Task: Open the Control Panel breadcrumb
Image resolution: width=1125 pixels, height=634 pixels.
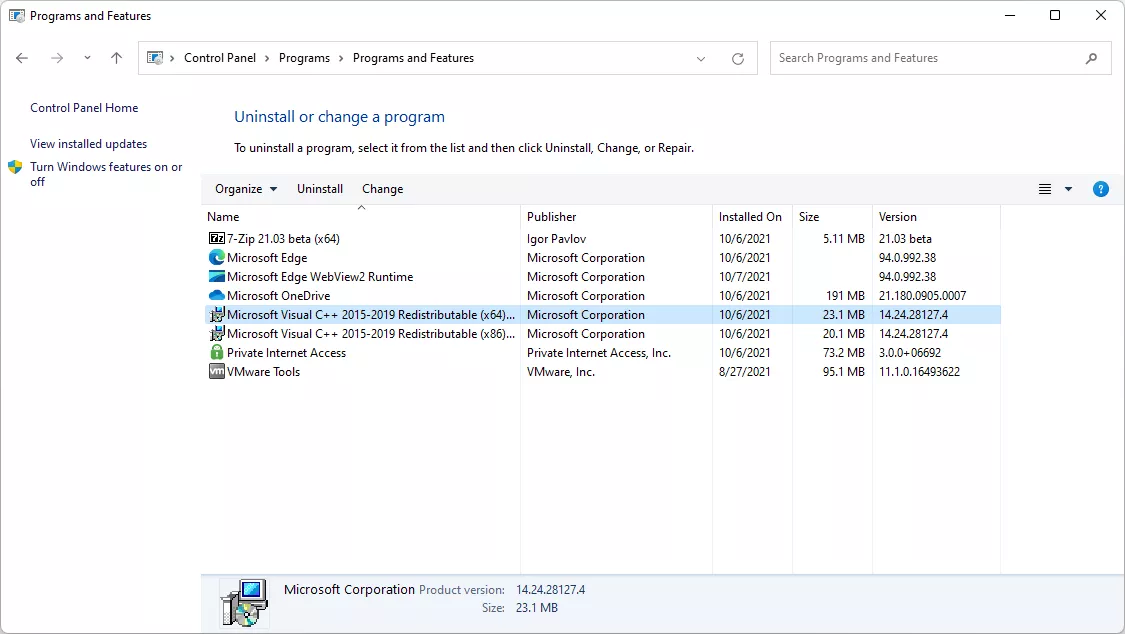Action: (x=220, y=58)
